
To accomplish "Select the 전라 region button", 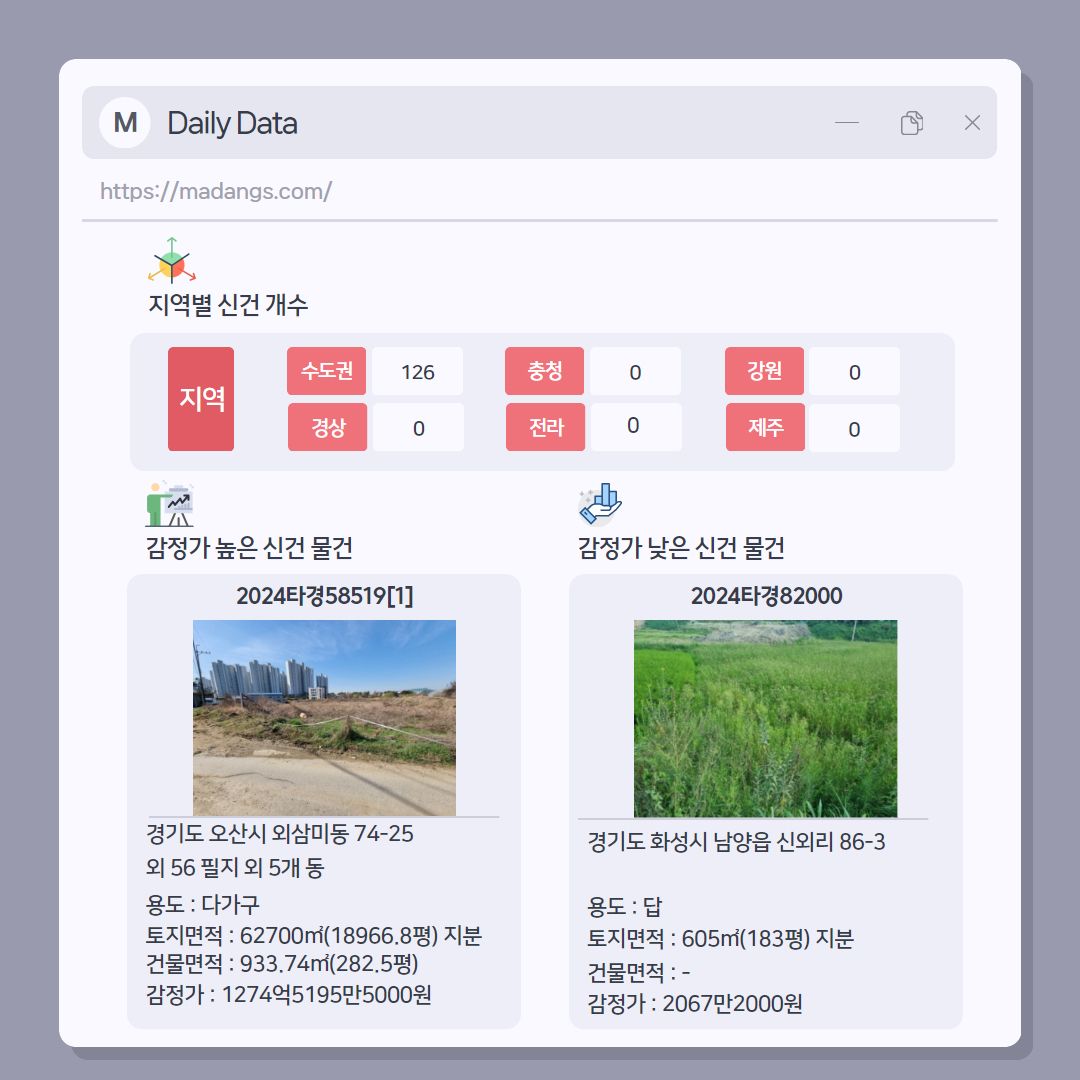I will pyautogui.click(x=546, y=427).
